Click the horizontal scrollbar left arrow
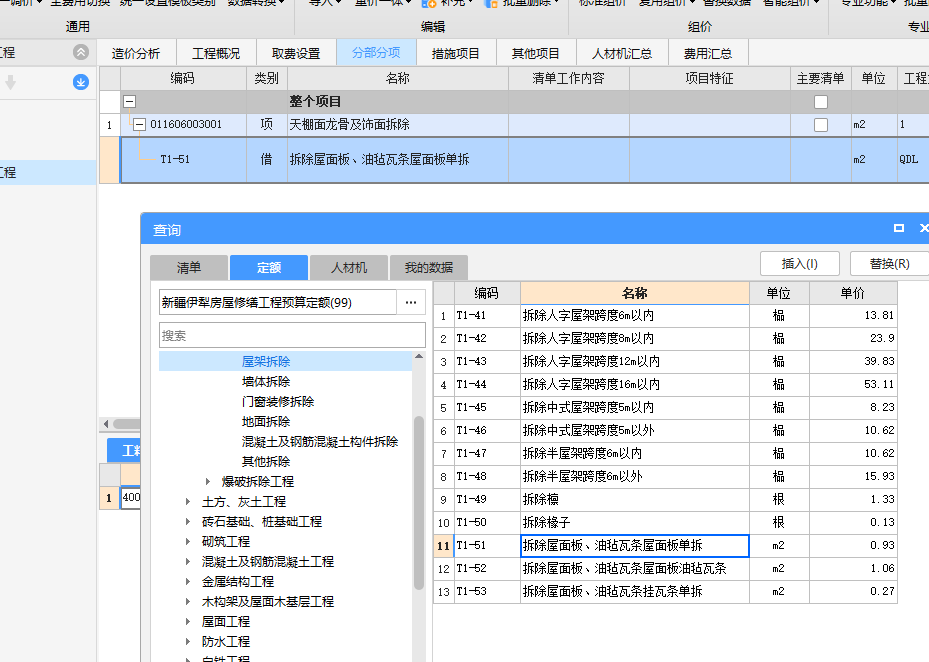 [106, 424]
